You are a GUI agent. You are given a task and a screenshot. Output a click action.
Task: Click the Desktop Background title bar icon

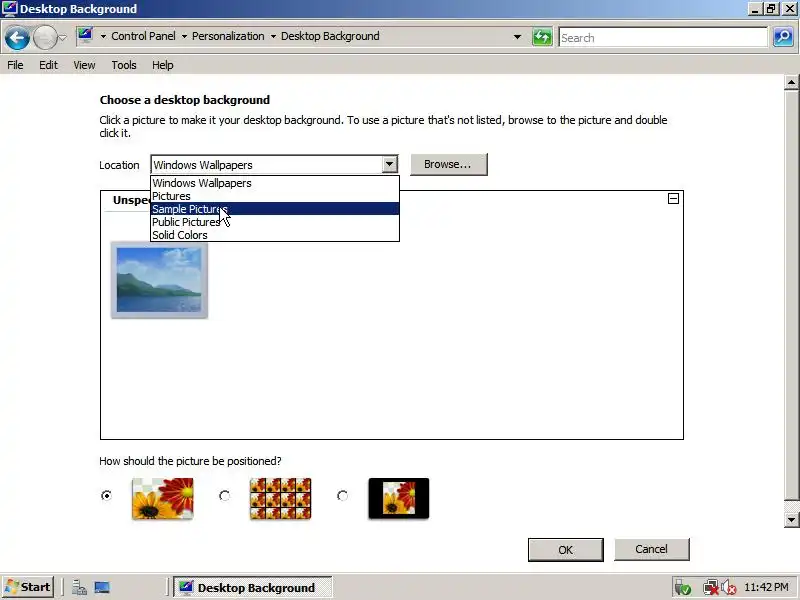9,9
